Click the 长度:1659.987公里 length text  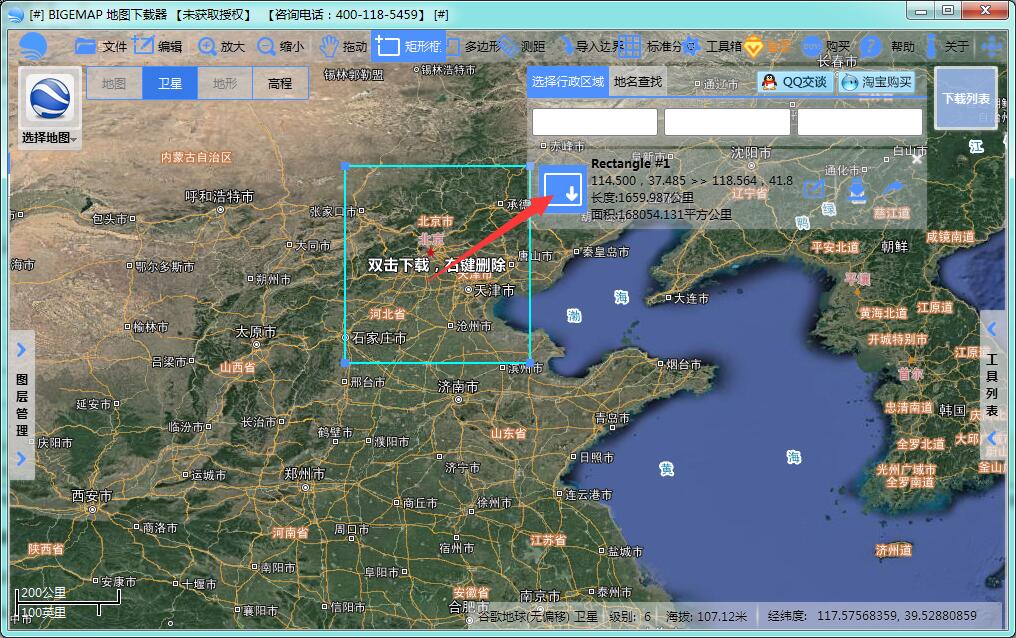pos(642,198)
